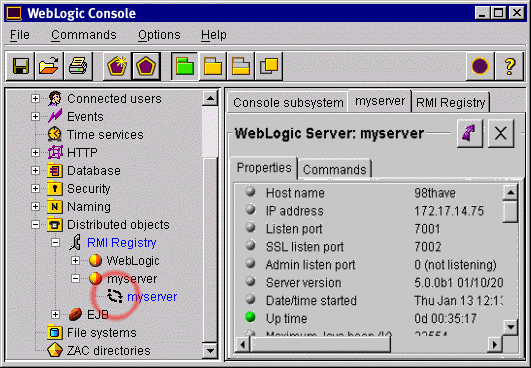Click the purple circle status button

coord(480,66)
